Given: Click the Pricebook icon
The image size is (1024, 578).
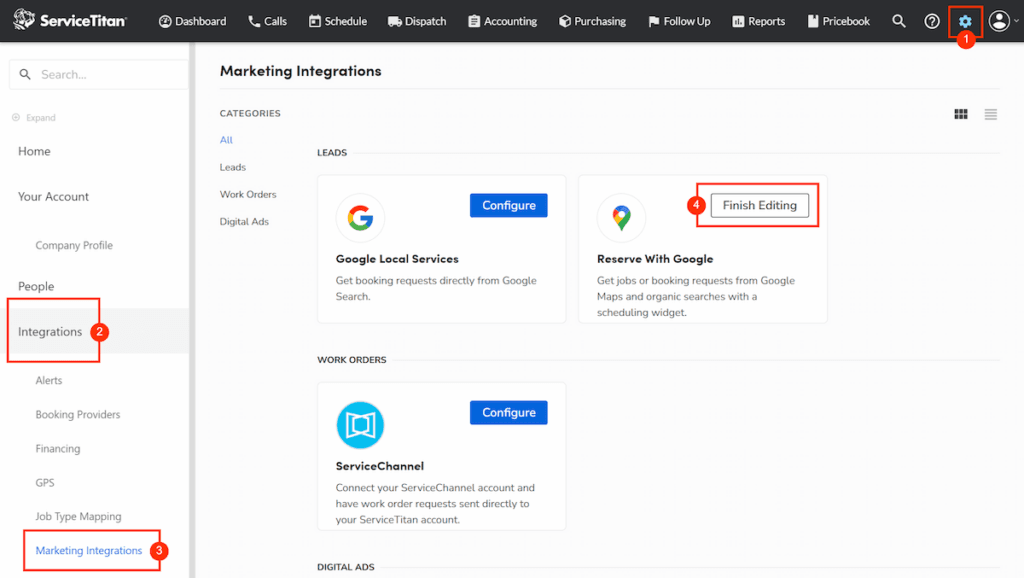Looking at the screenshot, I should click(x=812, y=20).
